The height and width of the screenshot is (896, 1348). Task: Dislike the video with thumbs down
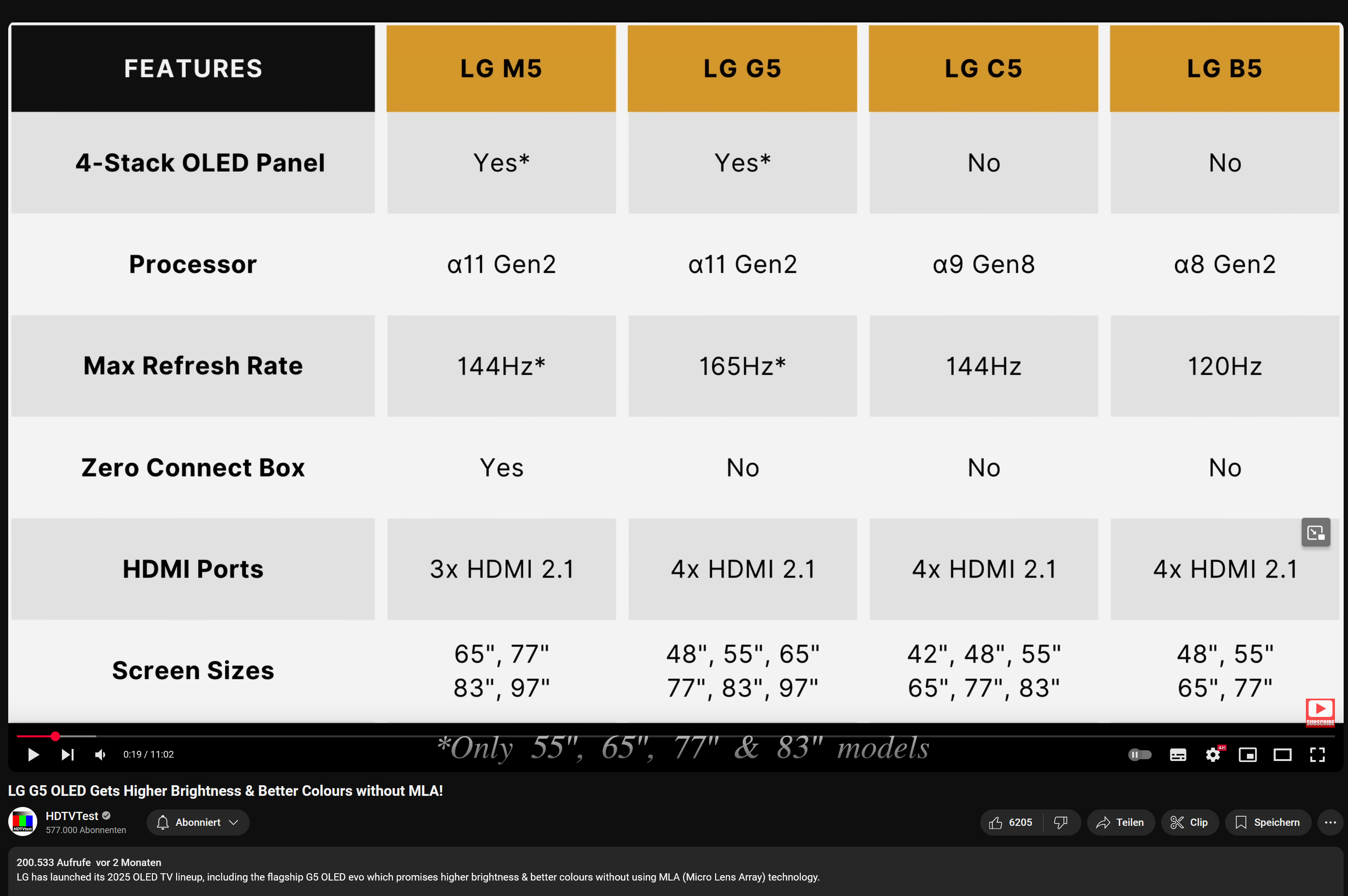coord(1061,822)
